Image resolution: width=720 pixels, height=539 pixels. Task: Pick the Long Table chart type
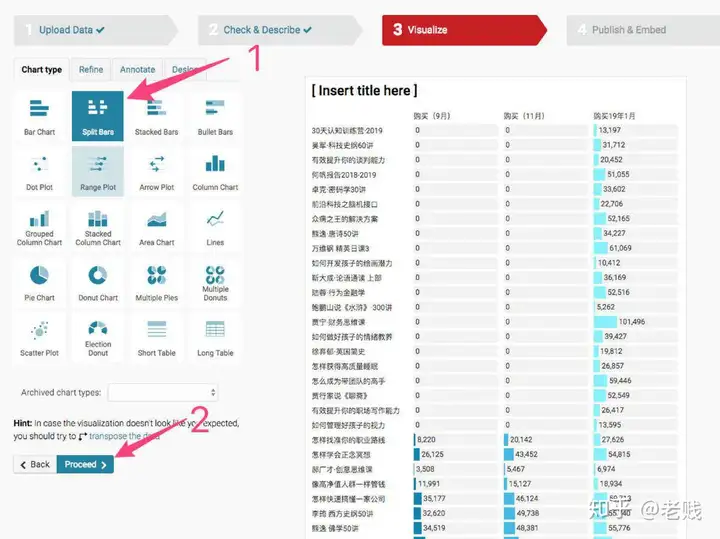tap(215, 337)
